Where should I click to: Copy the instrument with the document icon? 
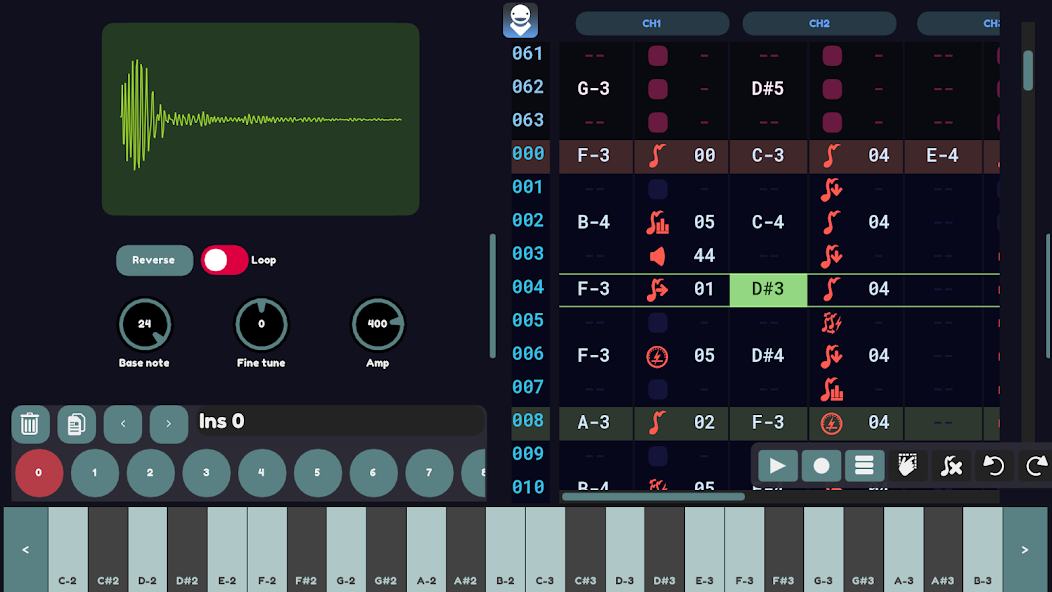click(77, 424)
